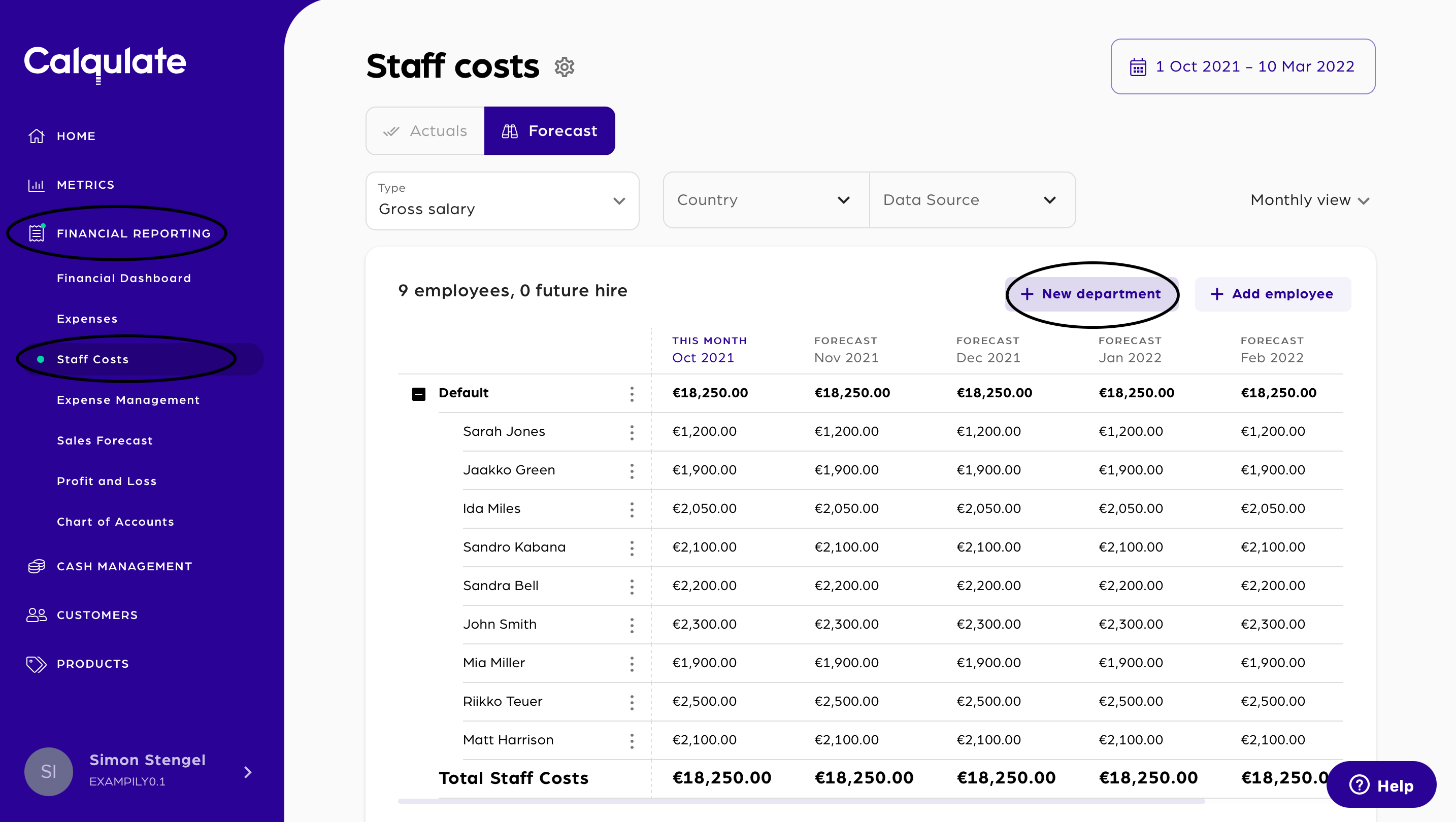Open kebab menu for John Smith
Screen dimensions: 1456x822
tap(632, 625)
